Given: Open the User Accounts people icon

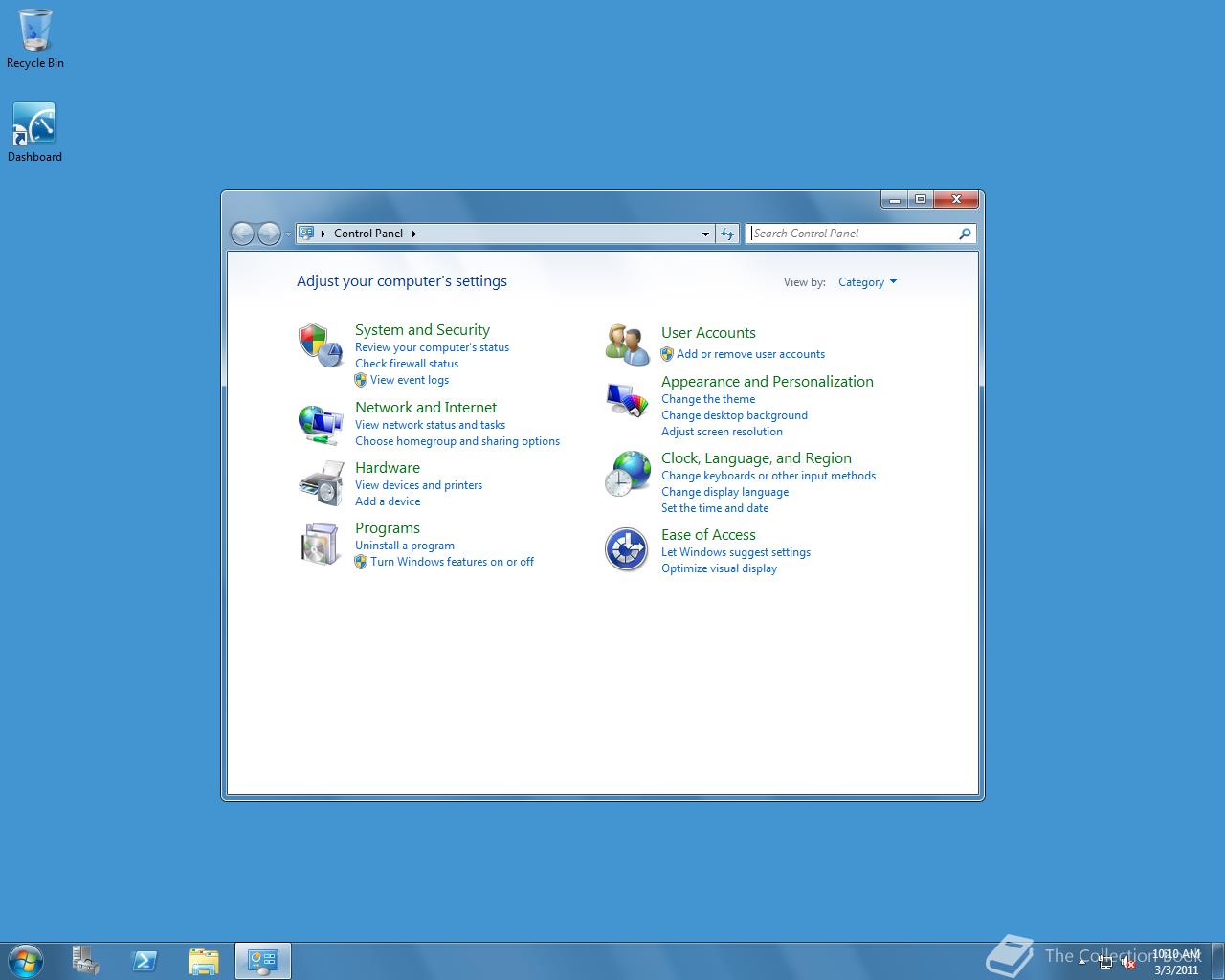Looking at the screenshot, I should (627, 345).
